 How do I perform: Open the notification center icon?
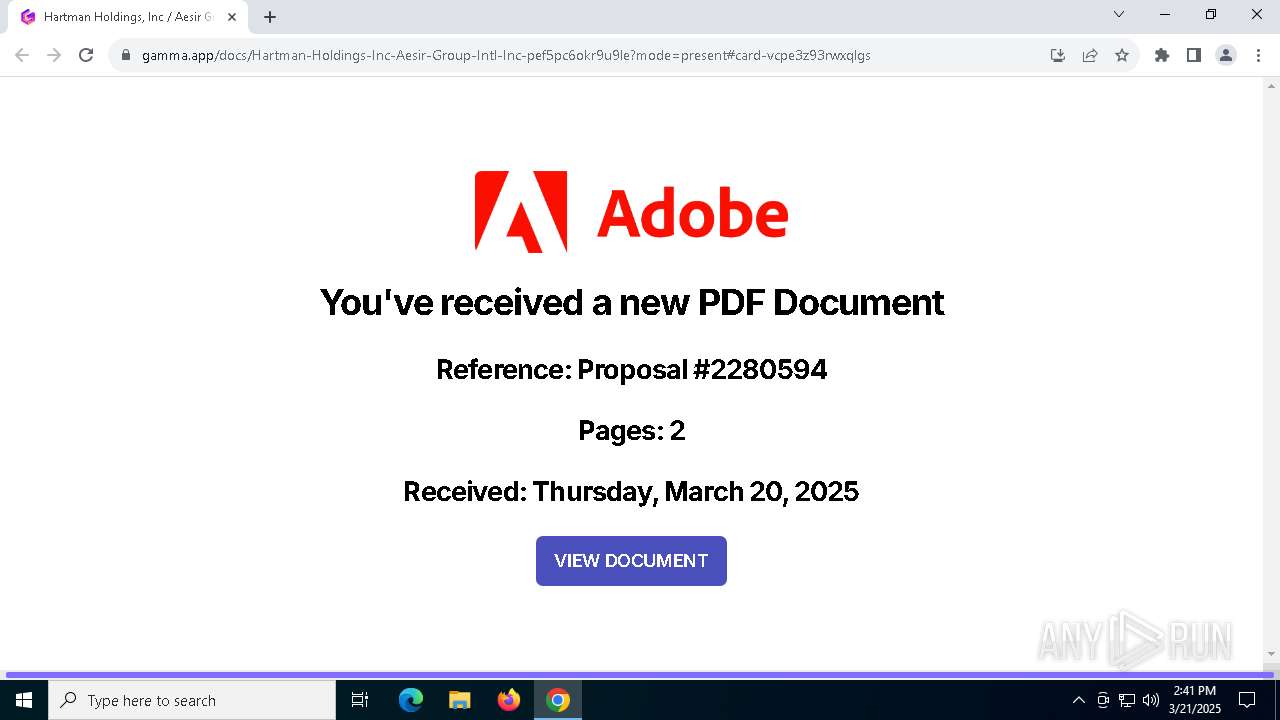[x=1247, y=700]
